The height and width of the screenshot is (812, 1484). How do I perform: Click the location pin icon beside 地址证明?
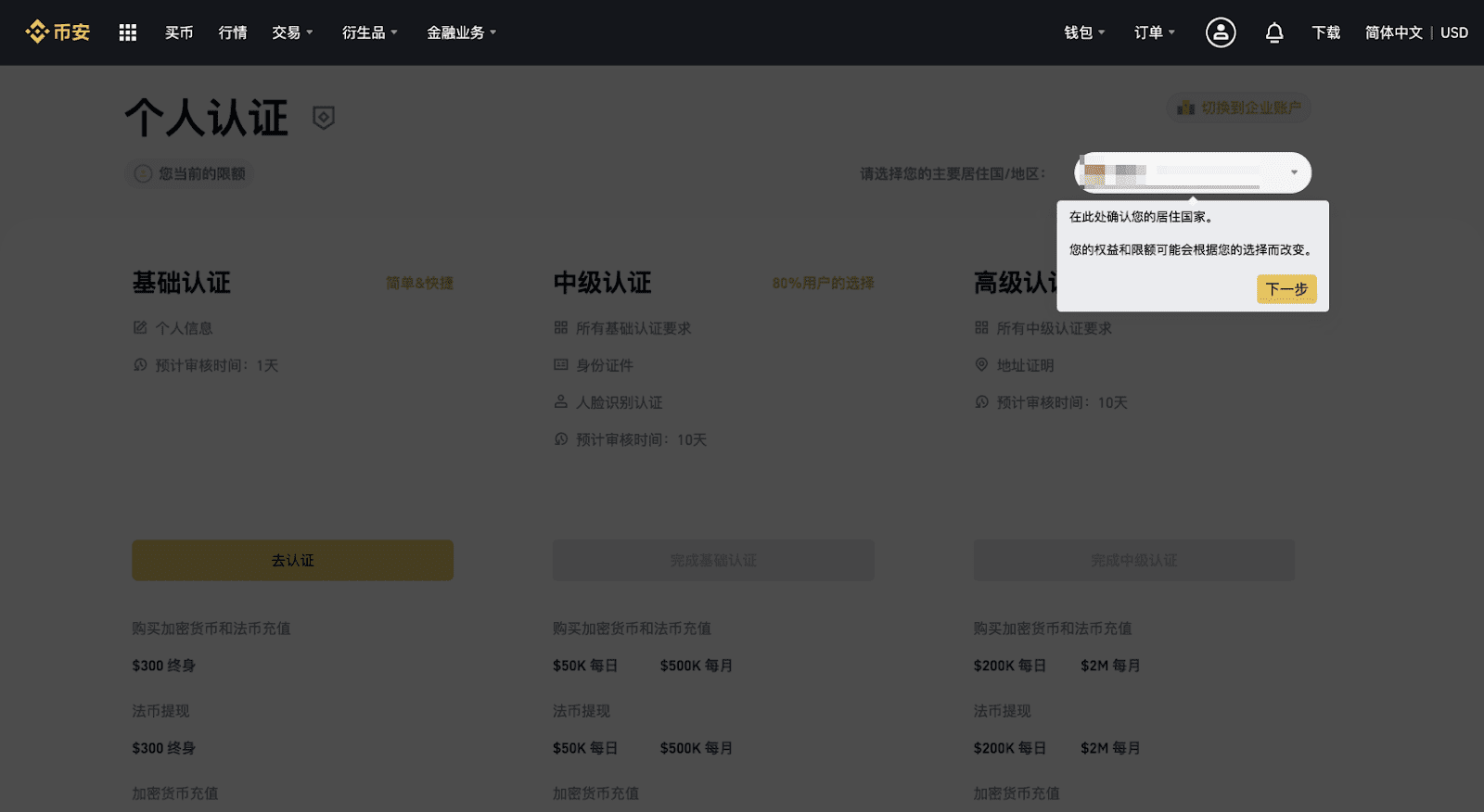(981, 364)
